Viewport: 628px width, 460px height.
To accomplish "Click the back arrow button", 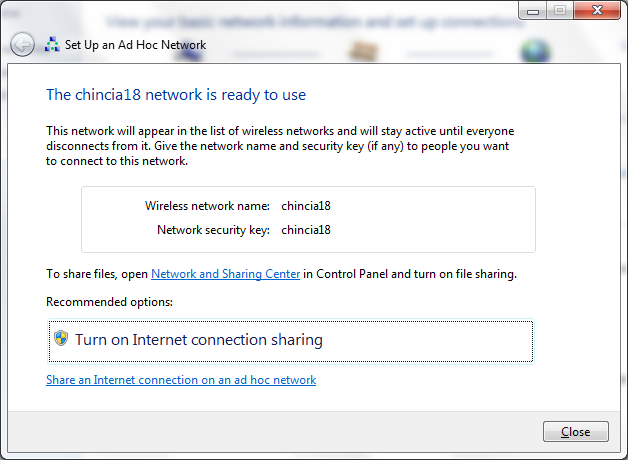I will [x=22, y=44].
